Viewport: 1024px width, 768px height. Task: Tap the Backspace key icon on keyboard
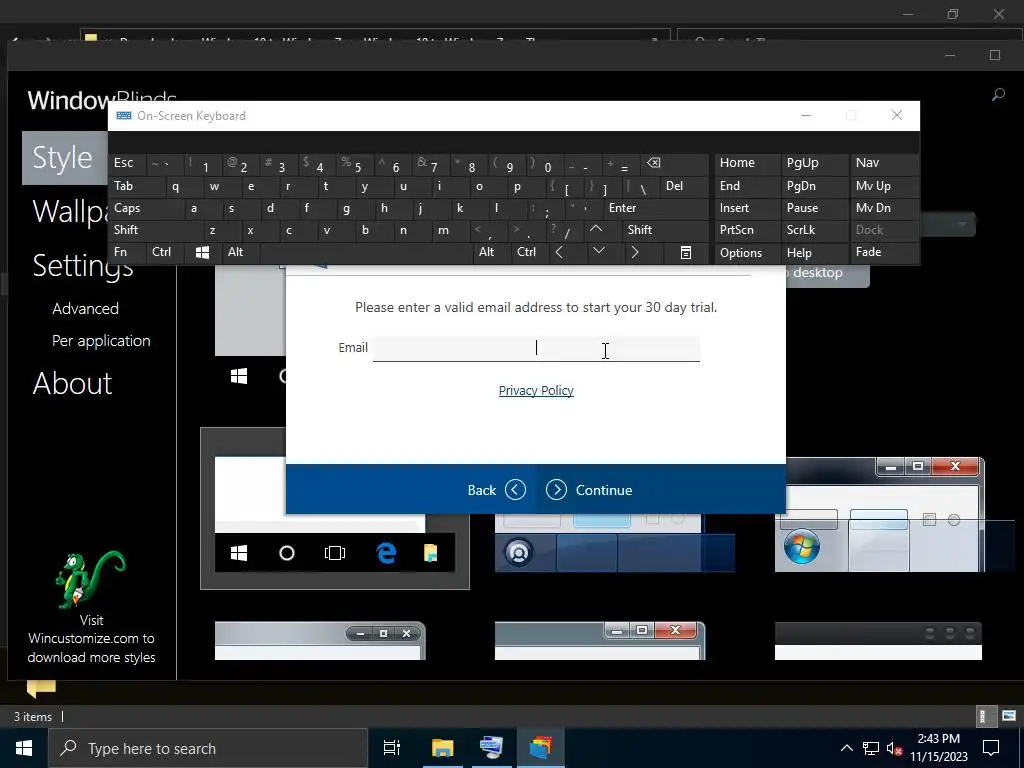coord(653,163)
